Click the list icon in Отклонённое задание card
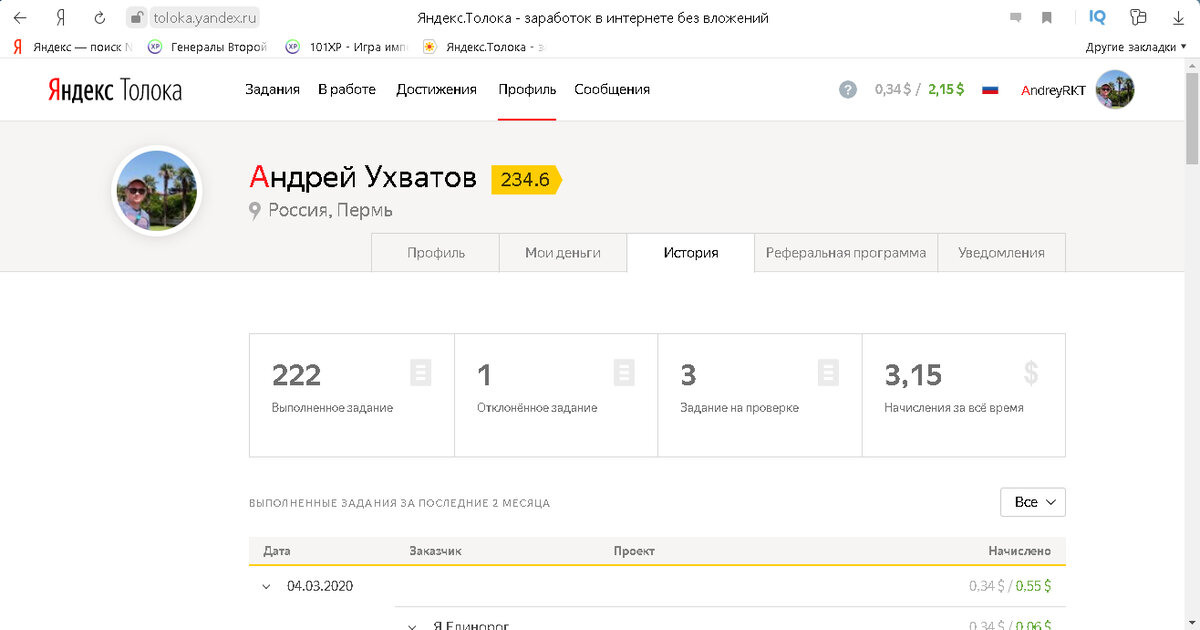 [624, 373]
